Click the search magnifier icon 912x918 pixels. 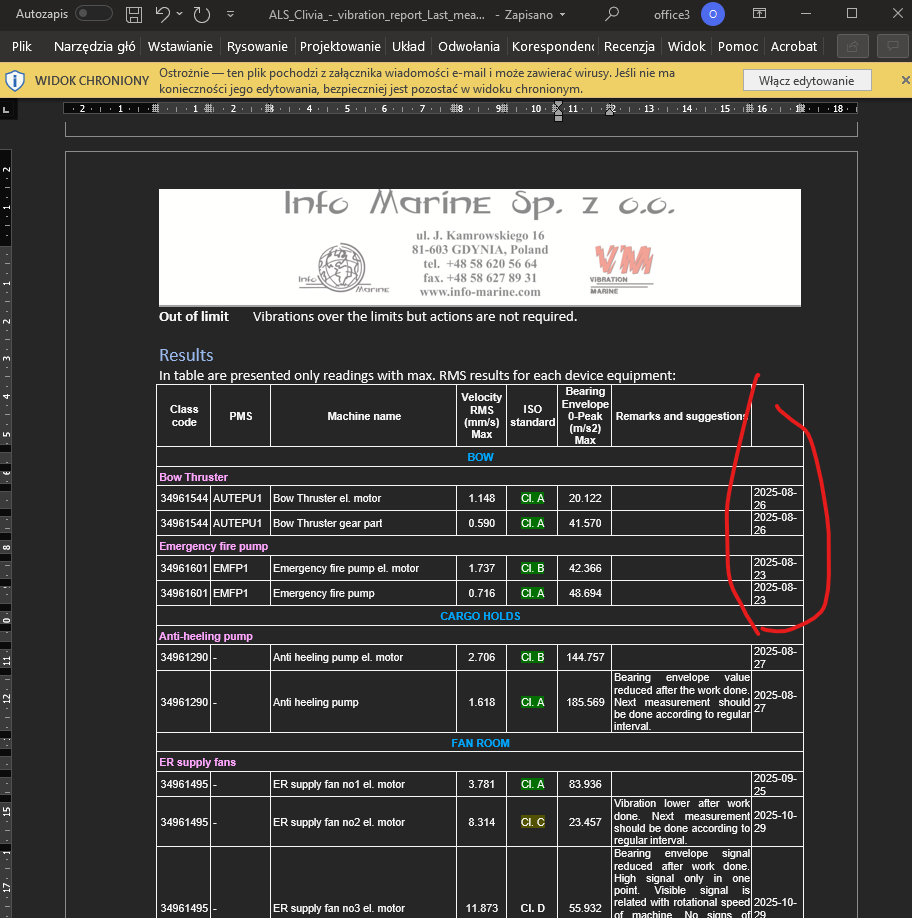(x=612, y=14)
